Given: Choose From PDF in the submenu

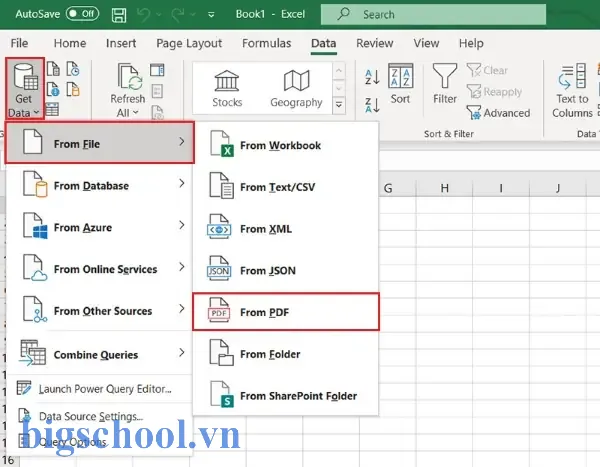Looking at the screenshot, I should pyautogui.click(x=285, y=312).
